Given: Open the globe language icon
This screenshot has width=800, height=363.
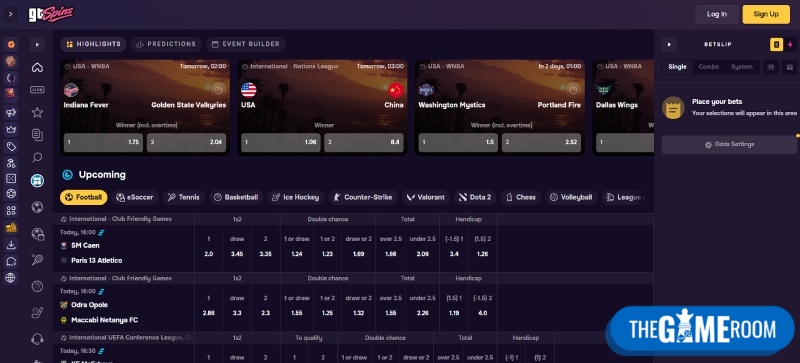Looking at the screenshot, I should (11, 278).
